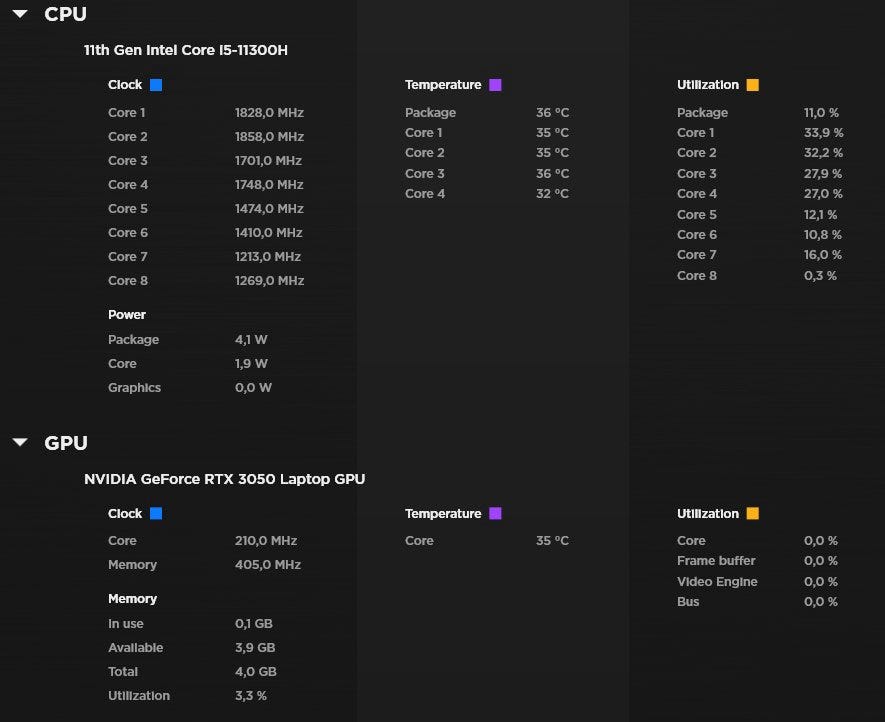Viewport: 885px width, 722px height.
Task: Select Package temperature value 36 °C
Action: [x=553, y=112]
